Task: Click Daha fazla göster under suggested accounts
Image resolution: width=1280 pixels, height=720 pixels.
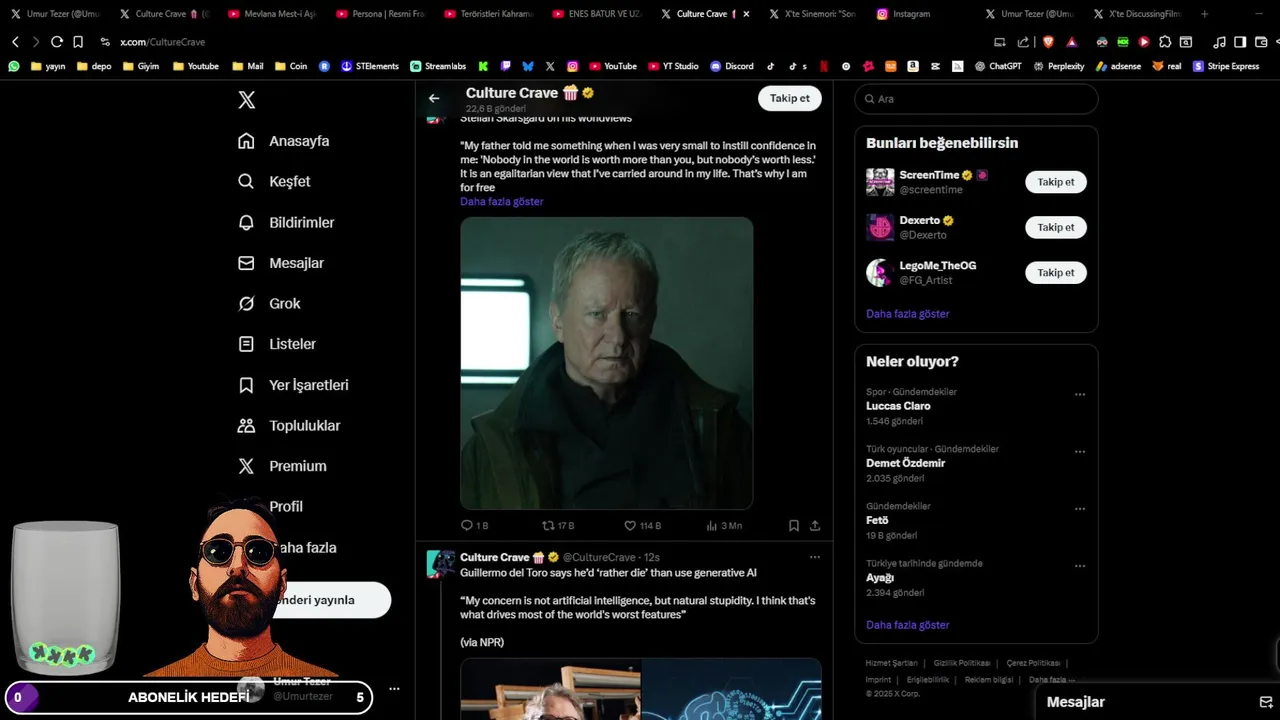Action: (x=908, y=314)
